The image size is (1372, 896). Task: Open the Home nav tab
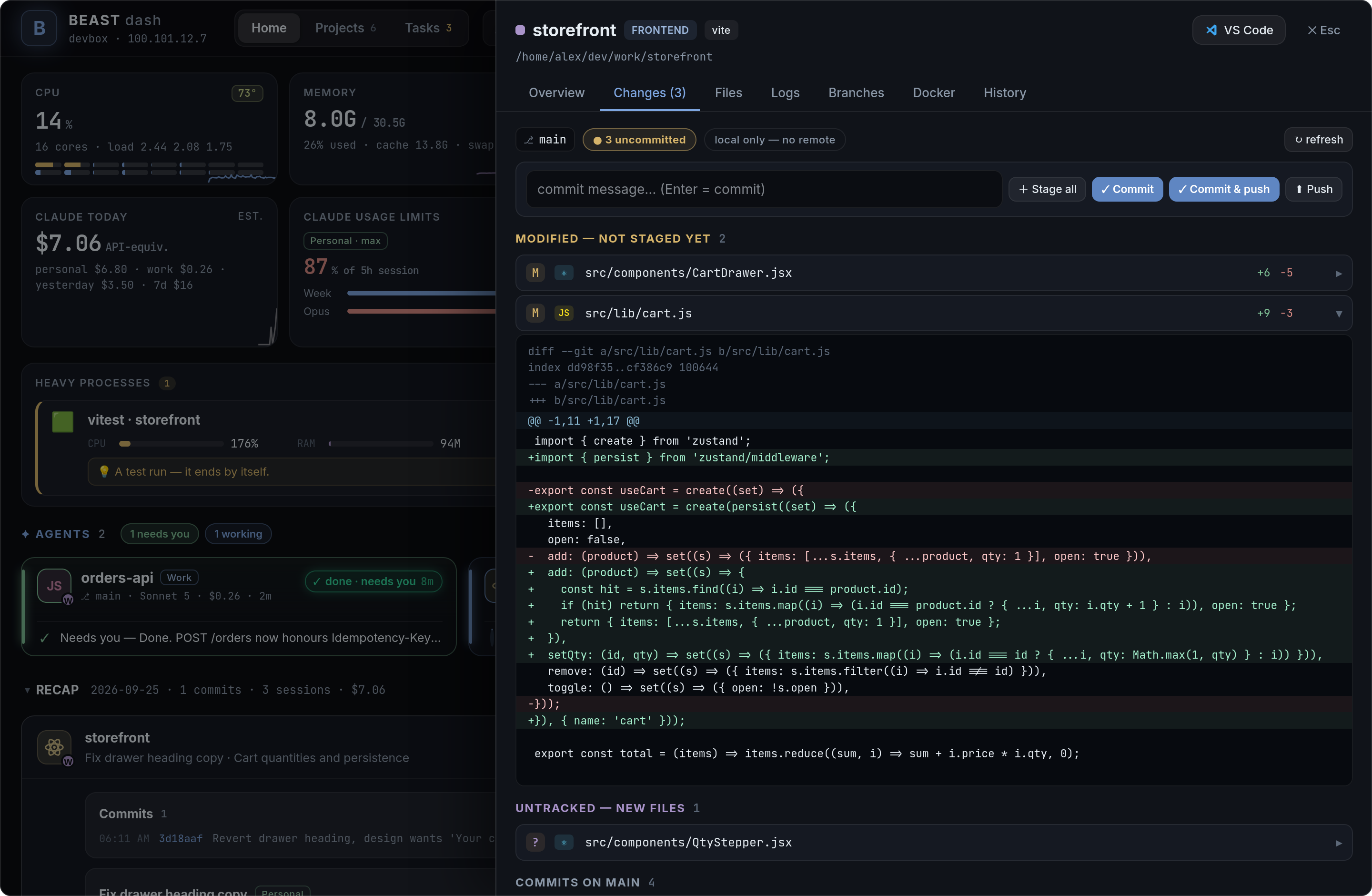[269, 28]
